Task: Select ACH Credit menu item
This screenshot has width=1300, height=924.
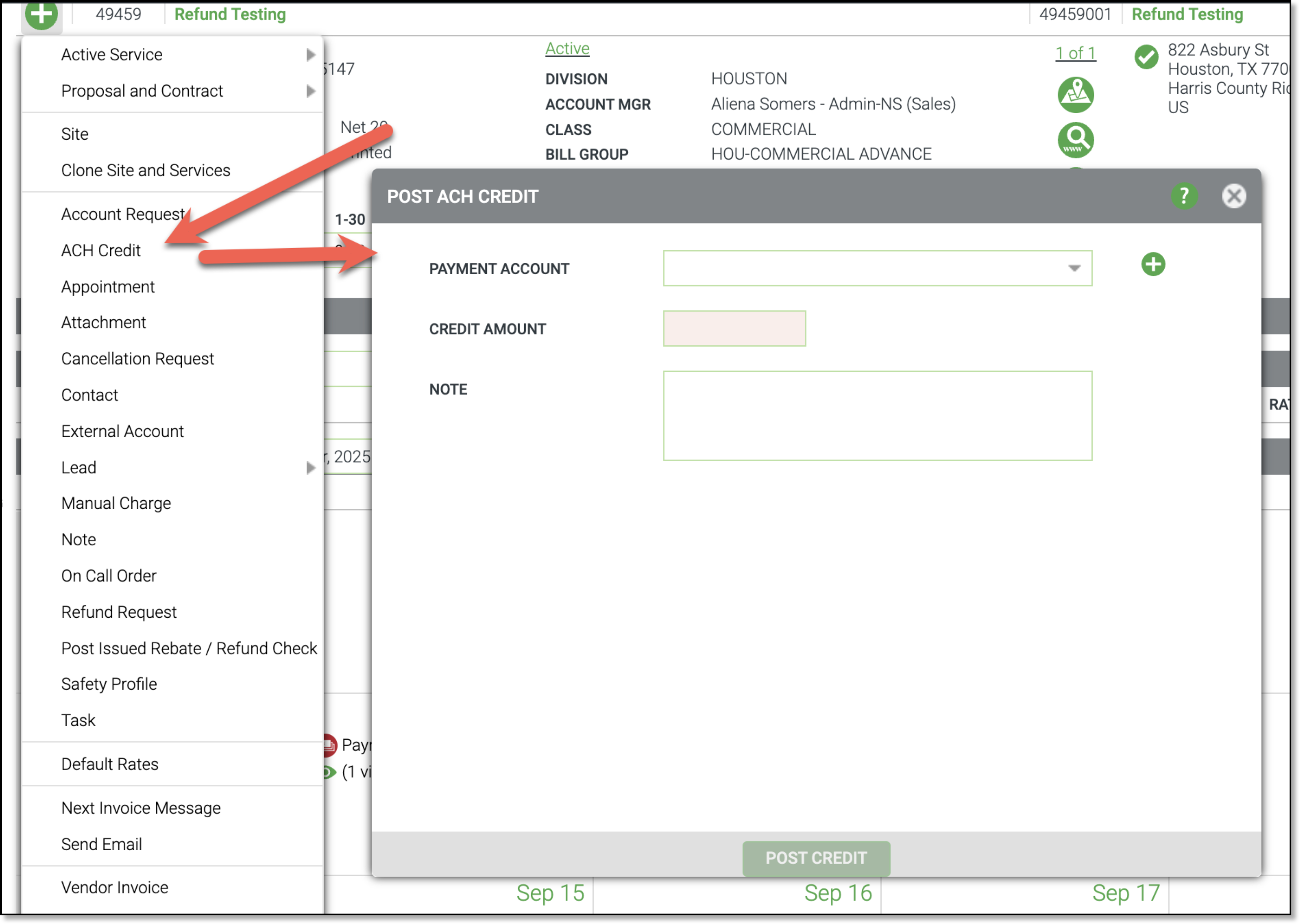Action: [101, 250]
